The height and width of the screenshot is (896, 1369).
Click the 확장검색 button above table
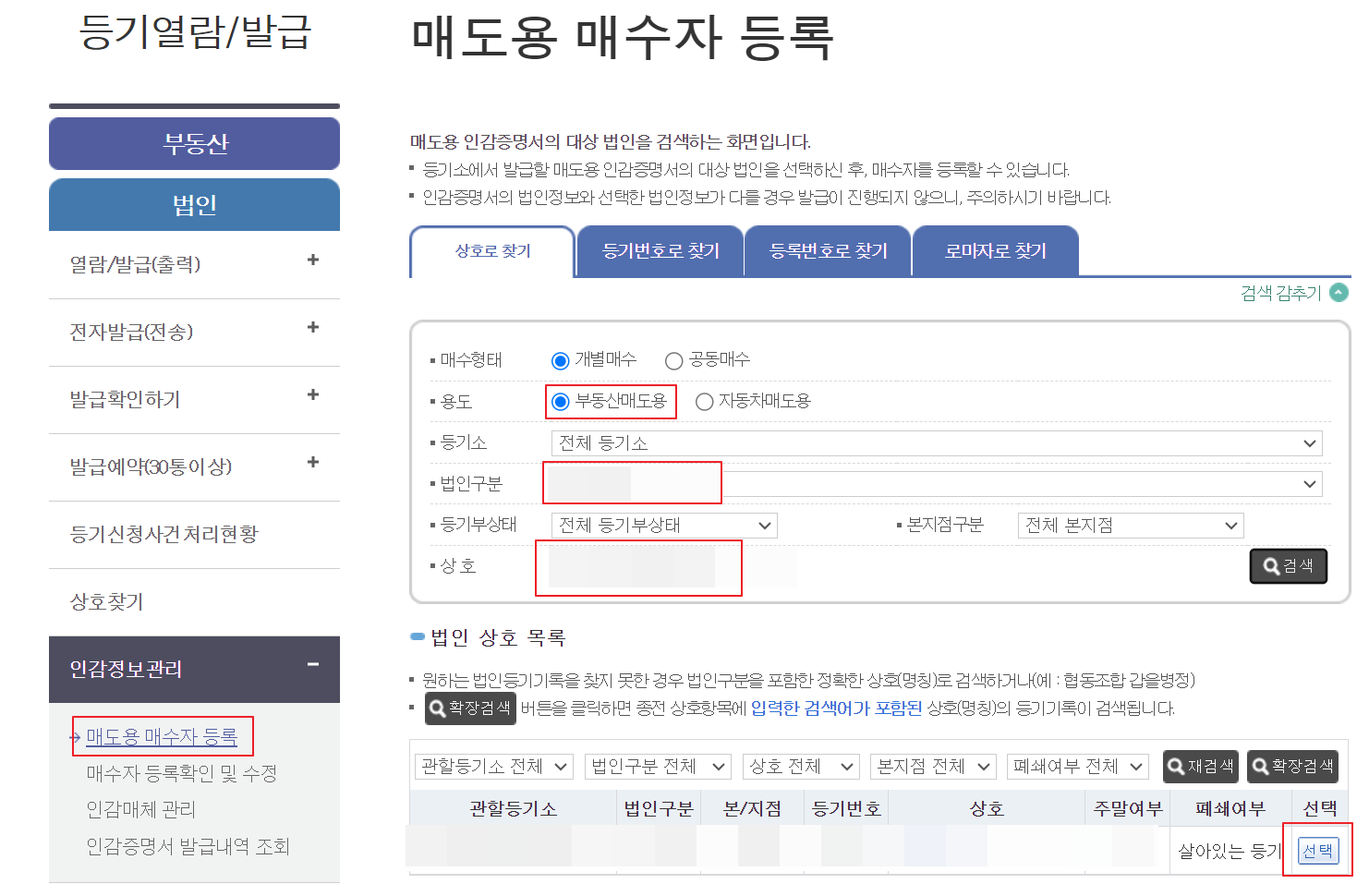(1292, 767)
